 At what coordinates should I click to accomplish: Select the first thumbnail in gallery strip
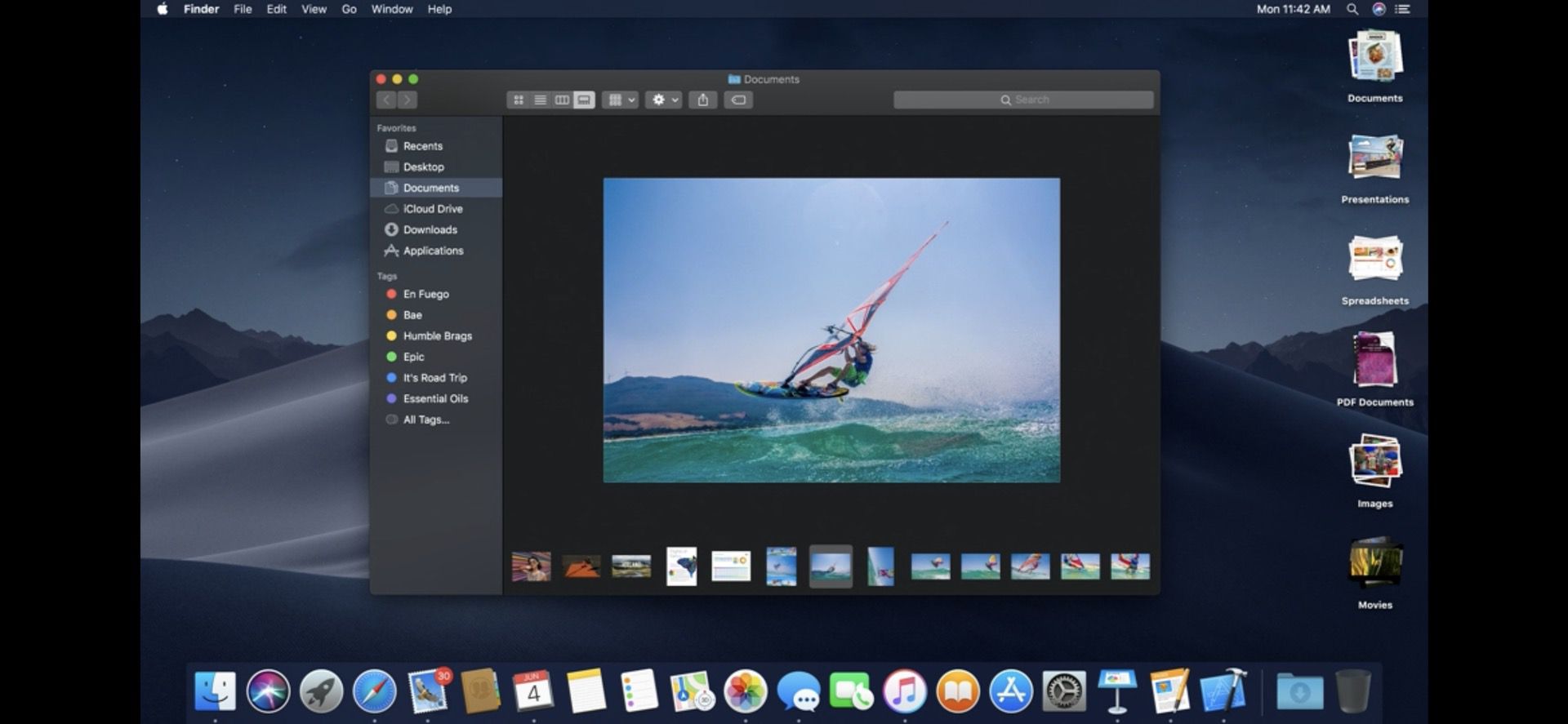tap(531, 566)
